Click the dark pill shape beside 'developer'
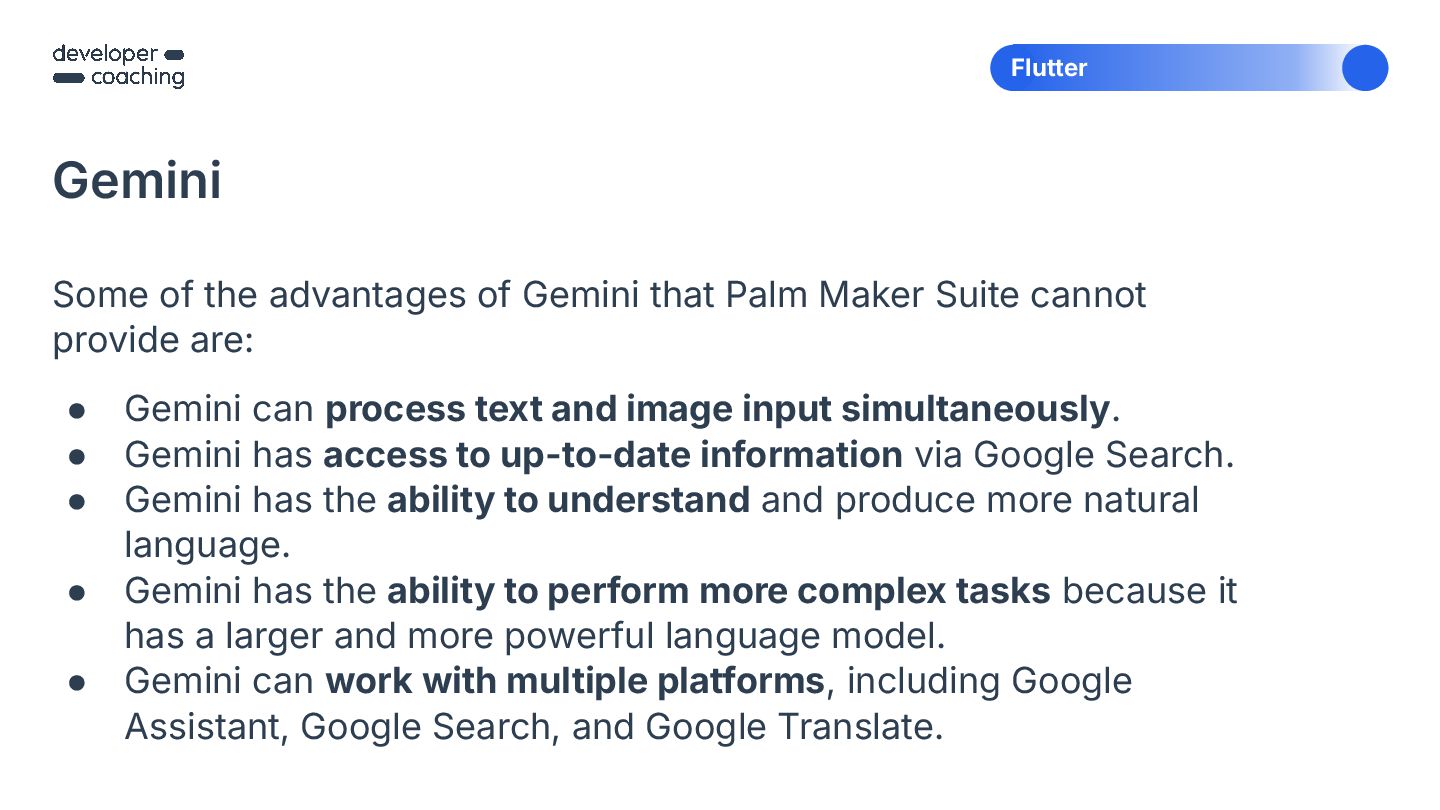The height and width of the screenshot is (810, 1440). click(x=173, y=54)
